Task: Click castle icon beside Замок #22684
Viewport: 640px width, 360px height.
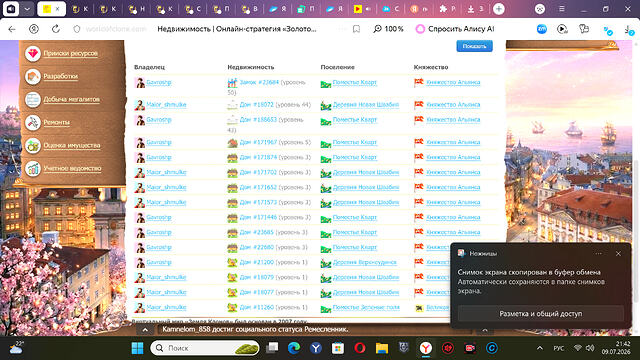Action: 232,83
